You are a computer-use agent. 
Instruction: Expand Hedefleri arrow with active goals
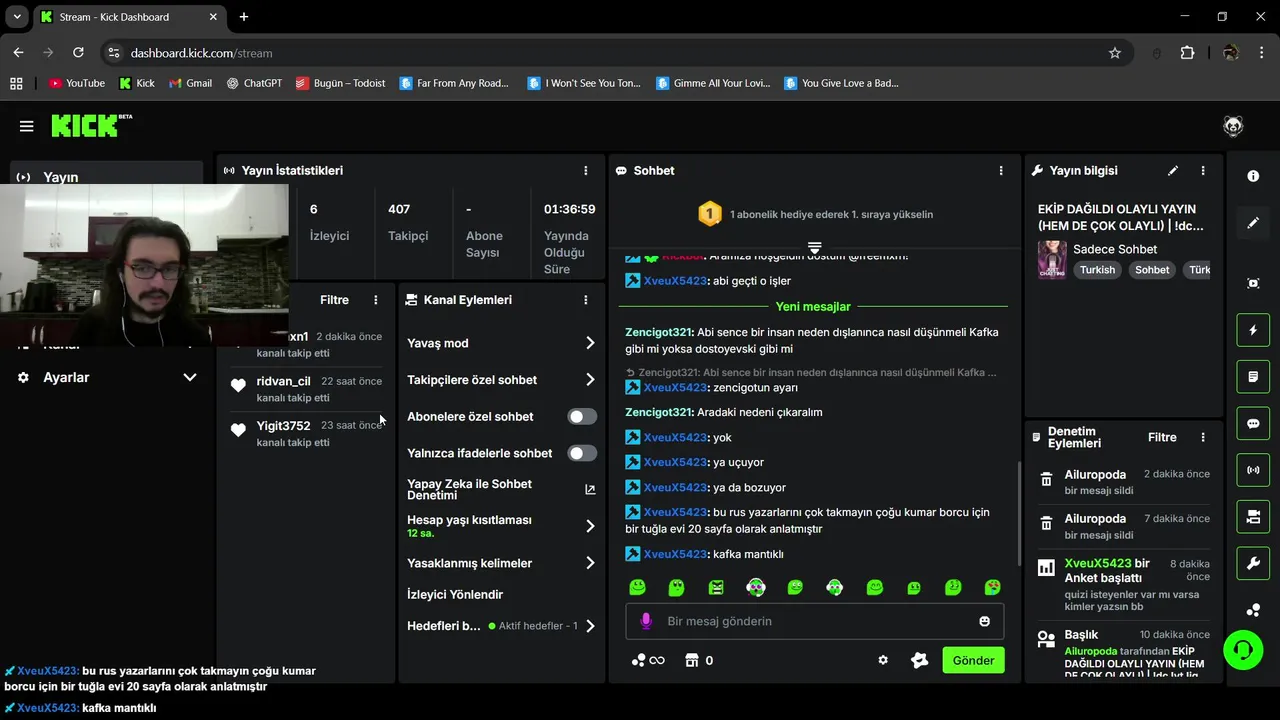click(x=590, y=626)
